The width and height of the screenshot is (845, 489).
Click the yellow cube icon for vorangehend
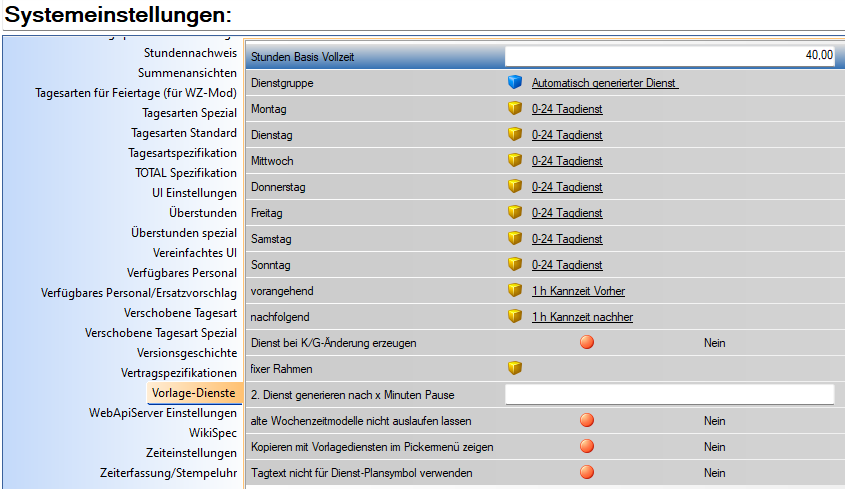[x=515, y=291]
